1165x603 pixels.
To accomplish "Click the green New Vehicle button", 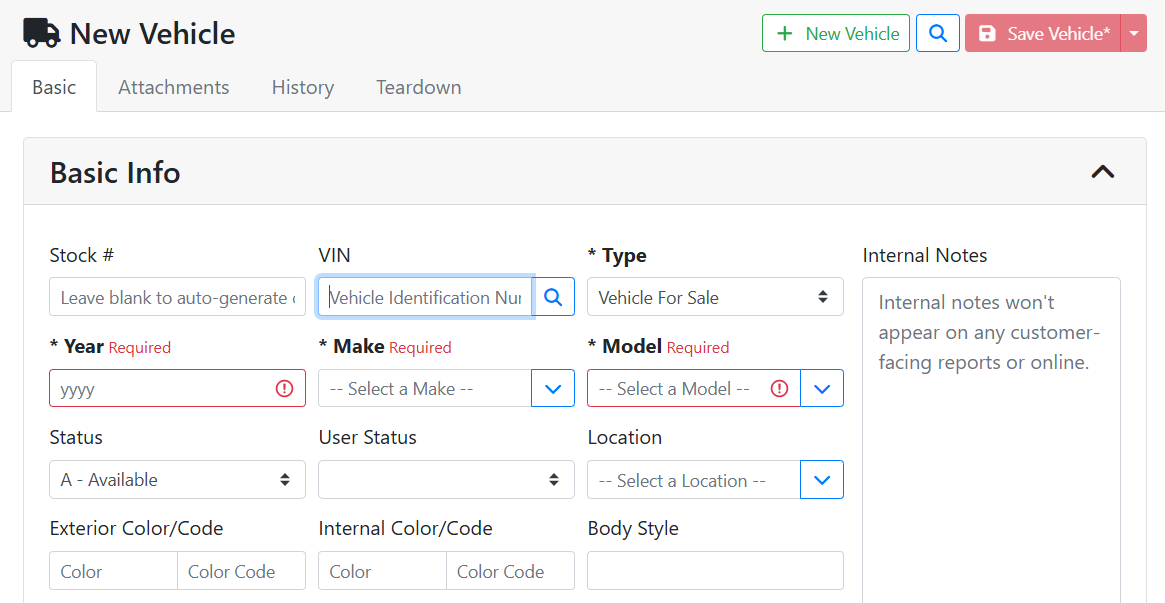I will click(x=836, y=33).
